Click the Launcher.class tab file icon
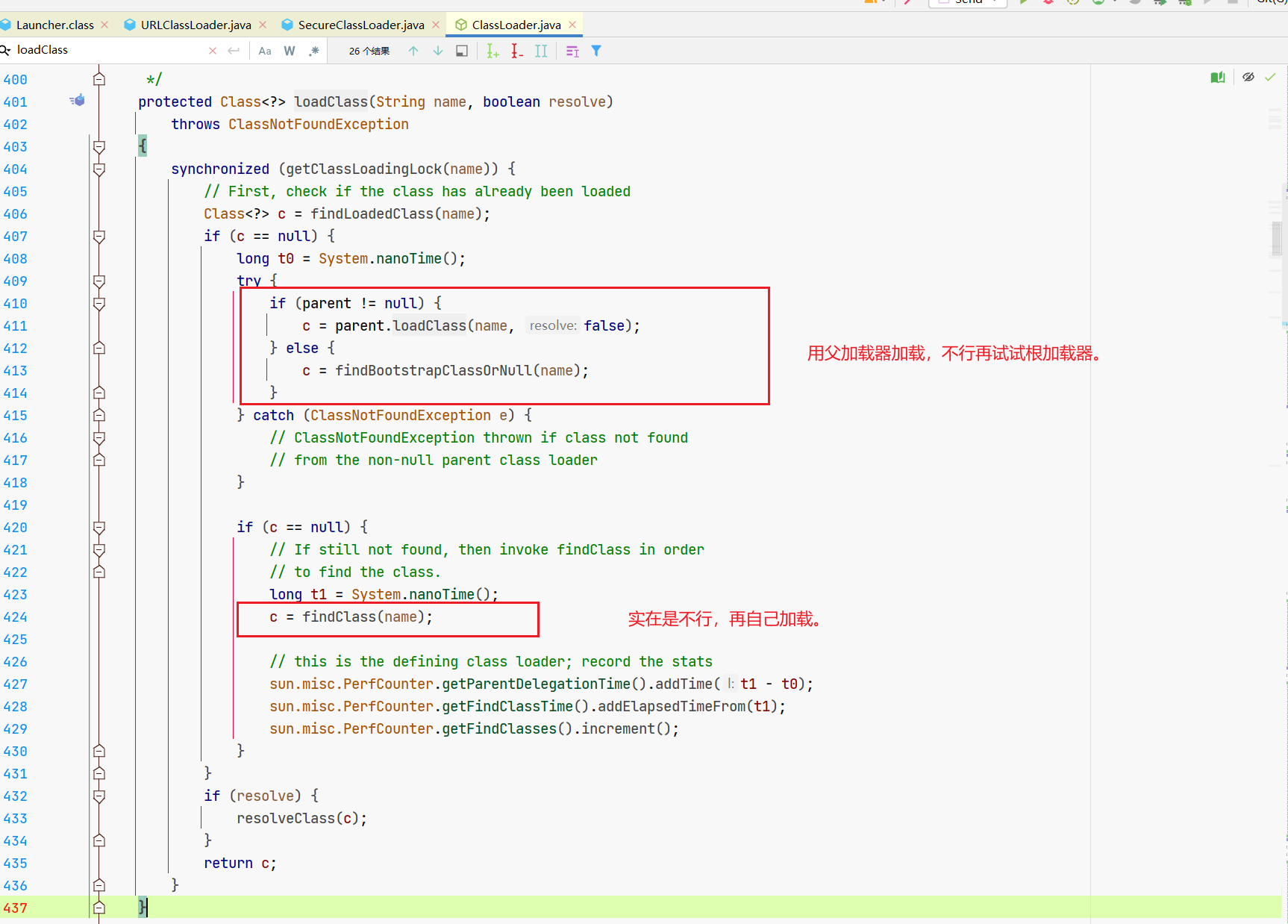 click(5, 25)
